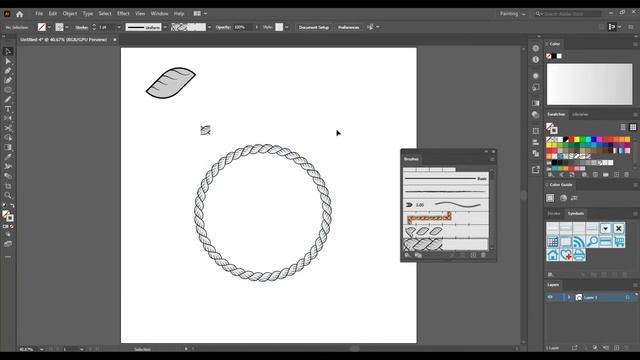This screenshot has width=640, height=360.
Task: Open the Uniform variable width profile dropdown
Action: [x=165, y=27]
